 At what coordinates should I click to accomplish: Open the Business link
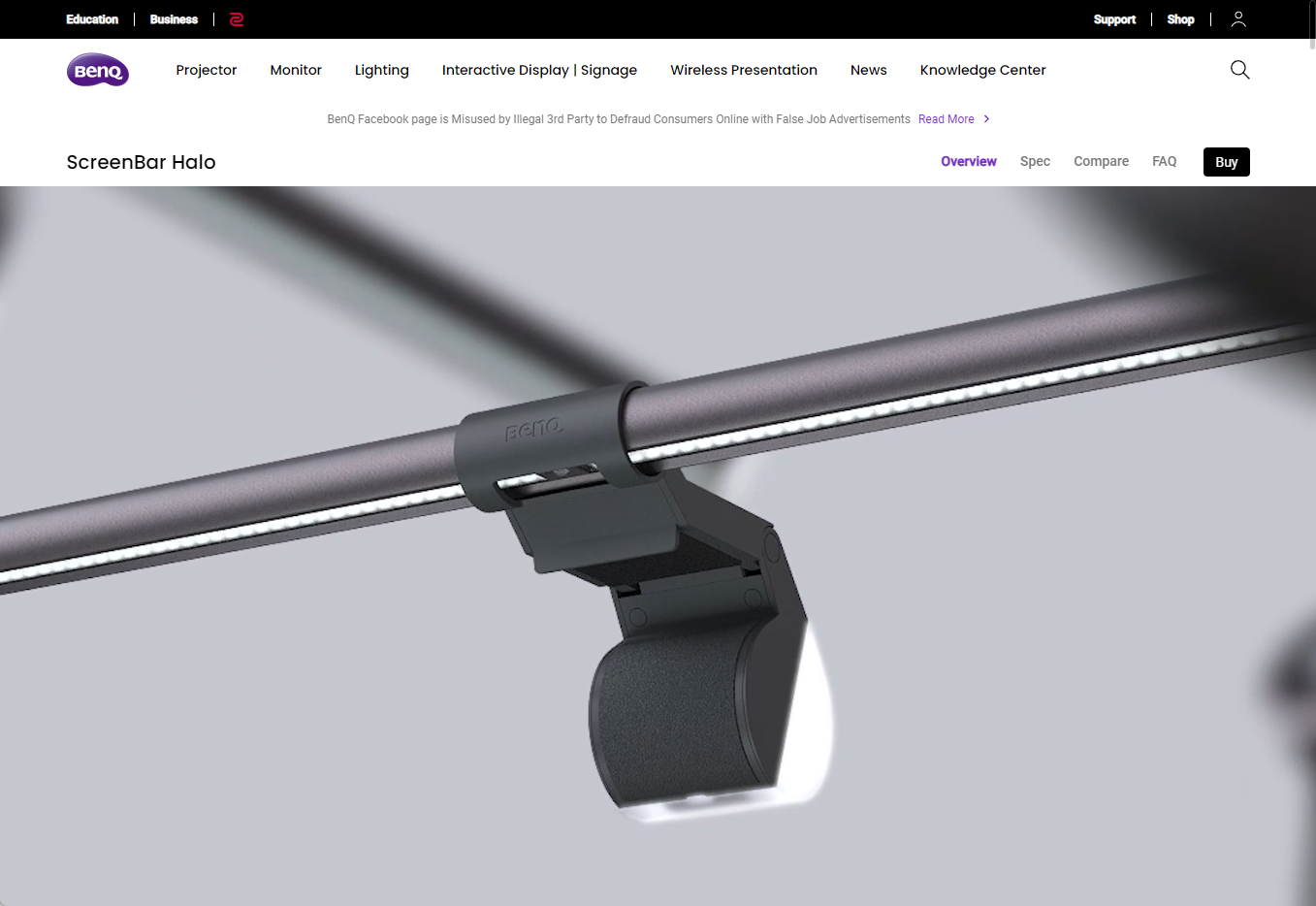[x=174, y=19]
